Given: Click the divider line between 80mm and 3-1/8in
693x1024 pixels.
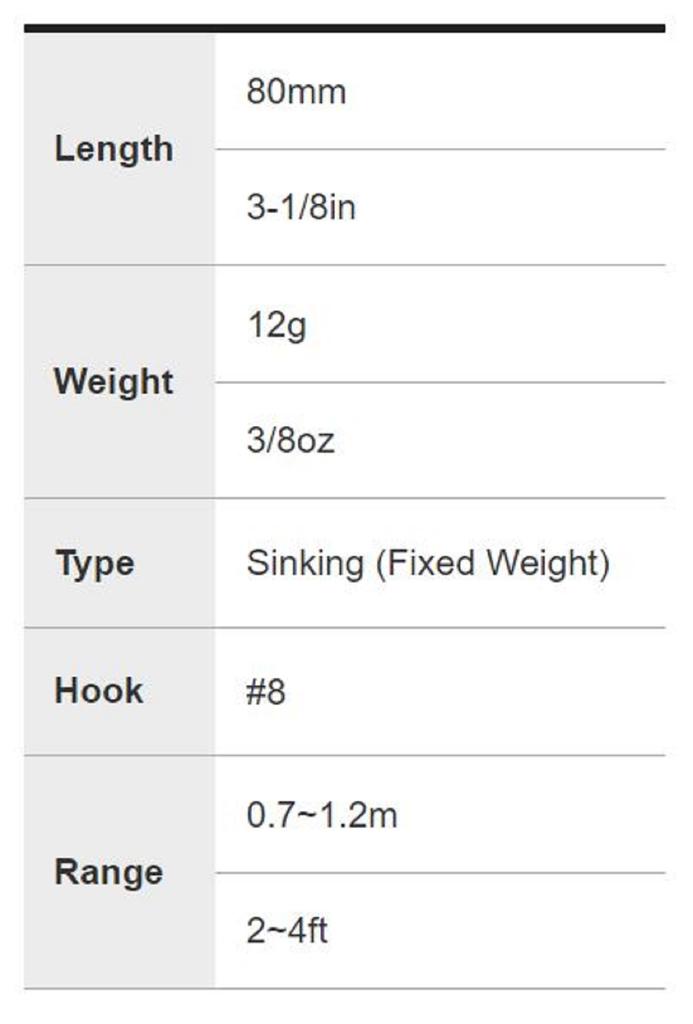Looking at the screenshot, I should 440,150.
